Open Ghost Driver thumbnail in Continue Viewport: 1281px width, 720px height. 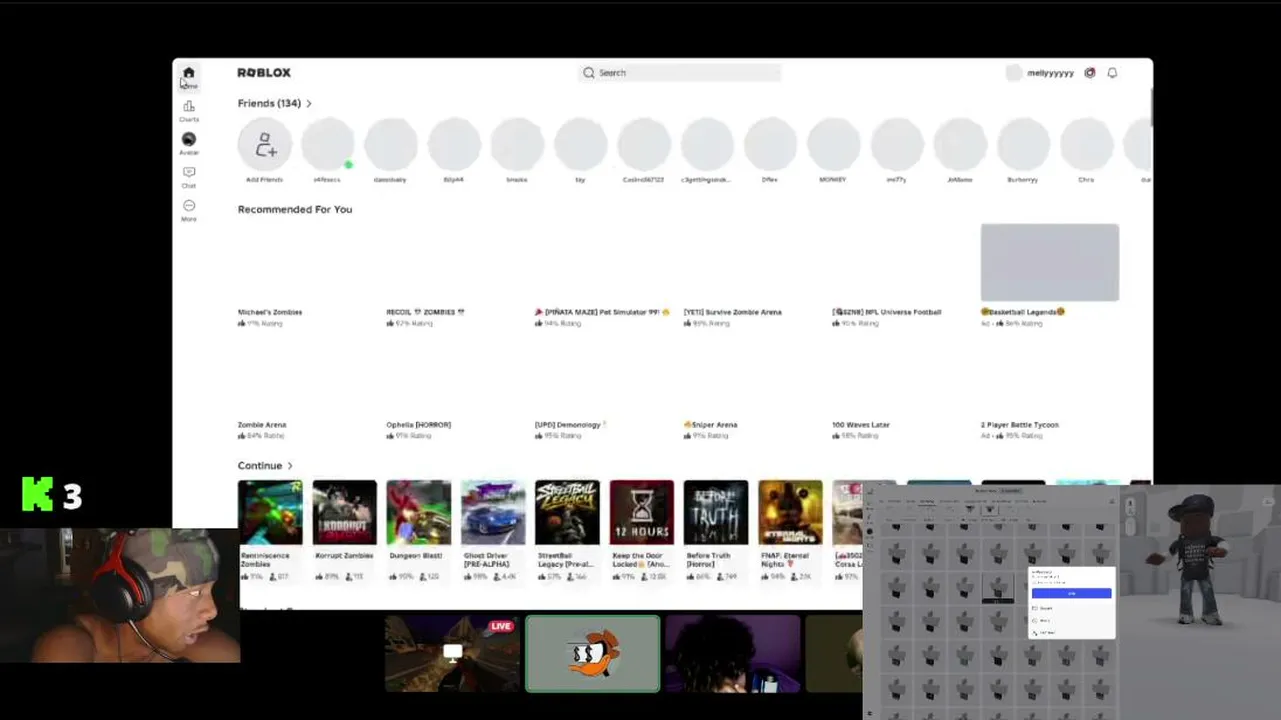[493, 513]
